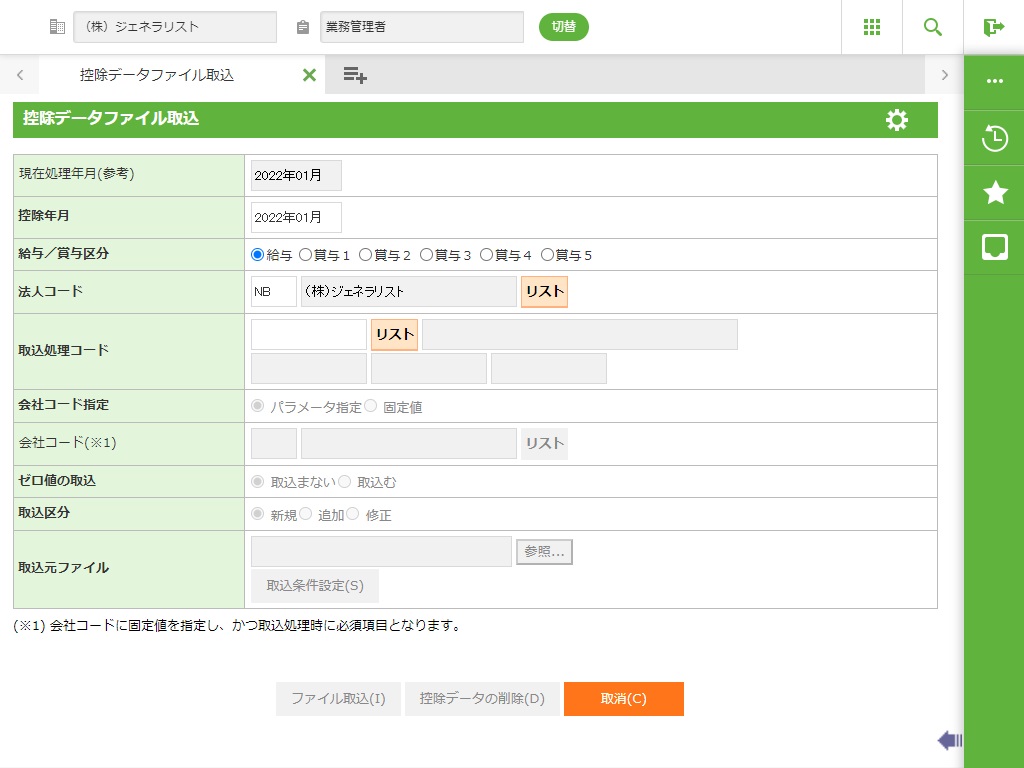Switch to 控除データファイル取込 tab
This screenshot has height=768, width=1024.
point(157,75)
